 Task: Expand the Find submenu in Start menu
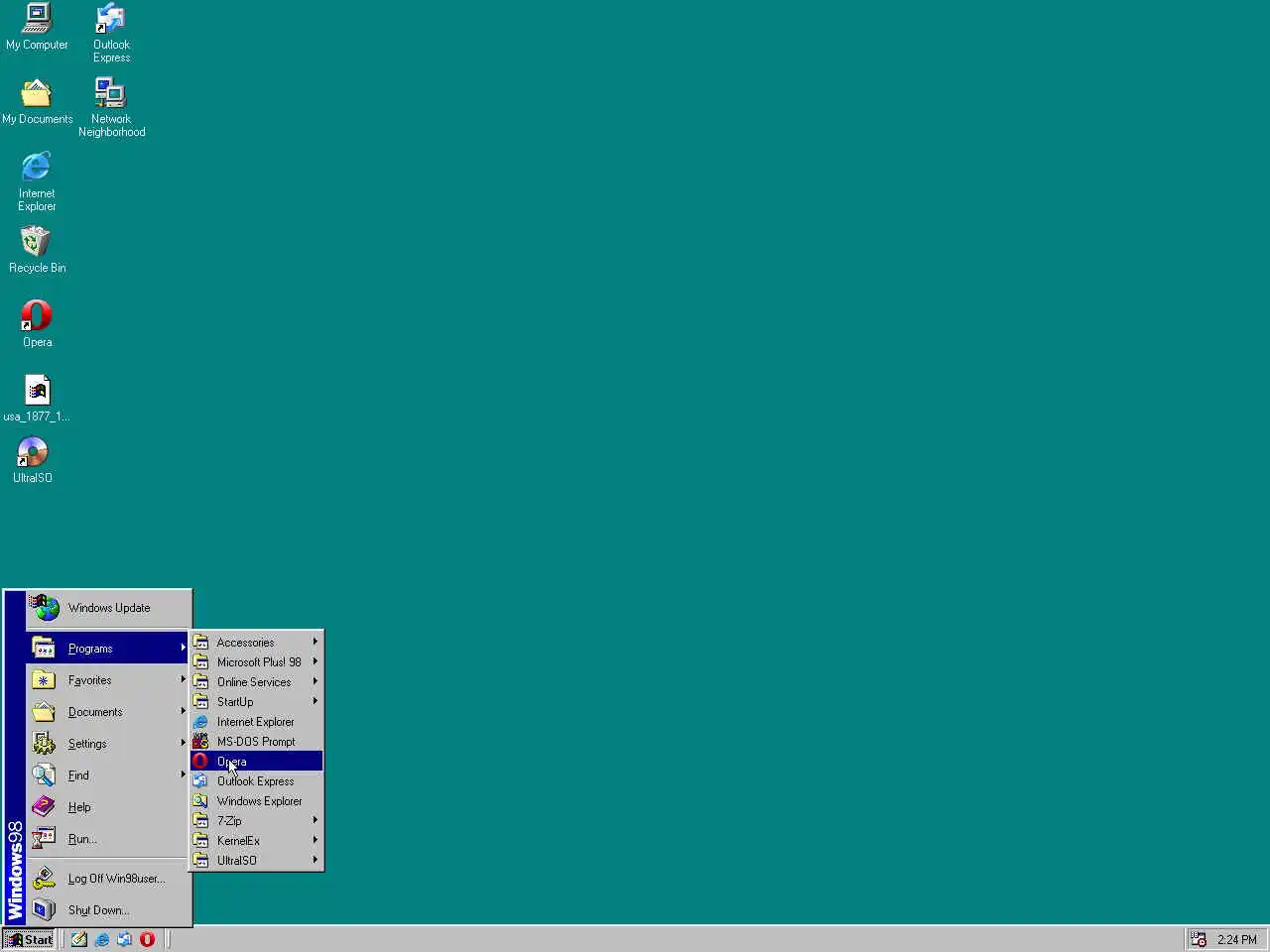point(108,775)
